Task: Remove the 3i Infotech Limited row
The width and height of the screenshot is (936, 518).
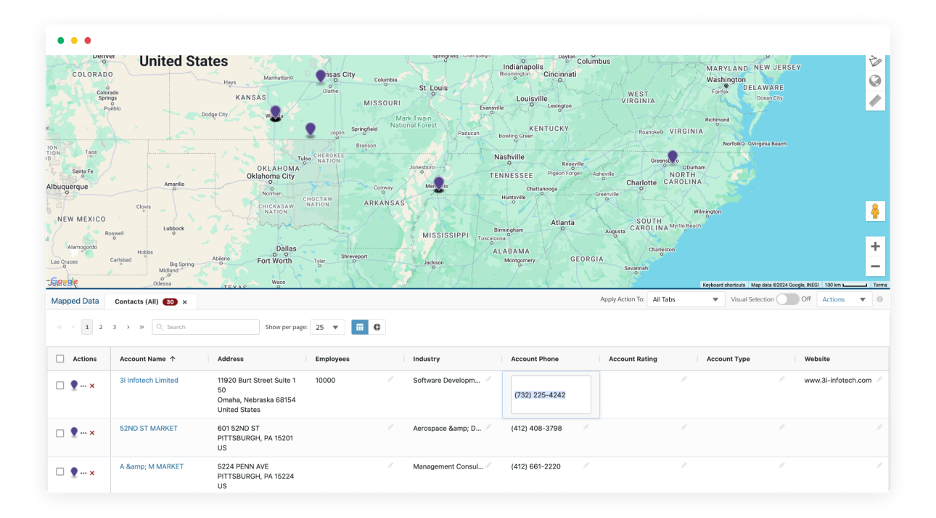Action: [x=92, y=386]
